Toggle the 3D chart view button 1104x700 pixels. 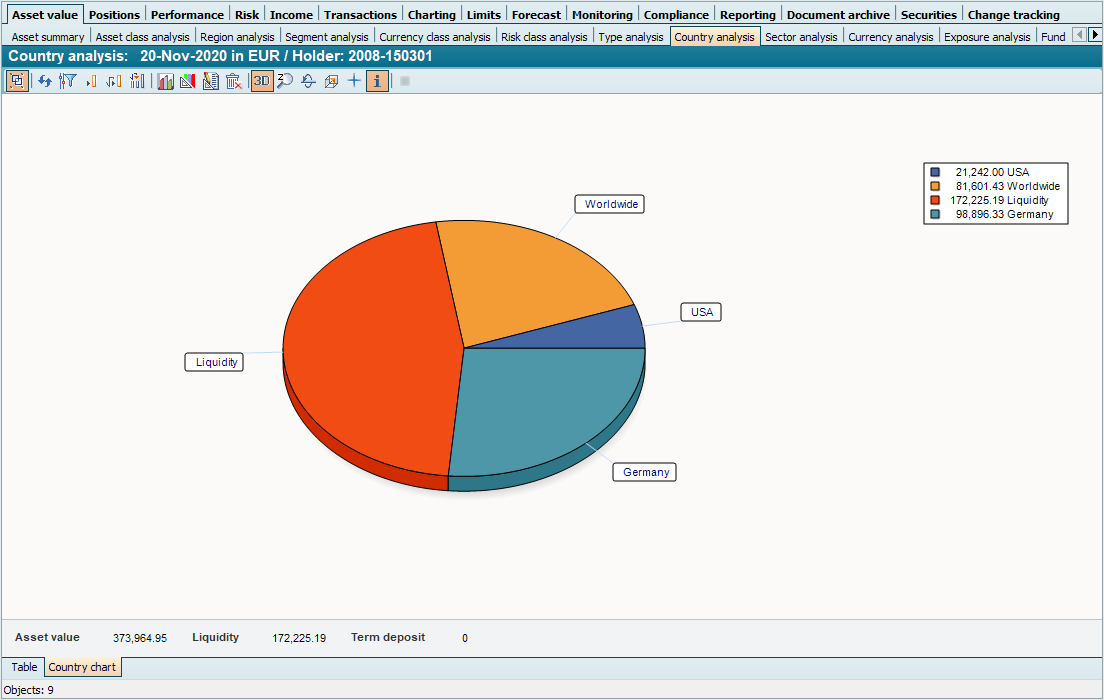click(262, 81)
